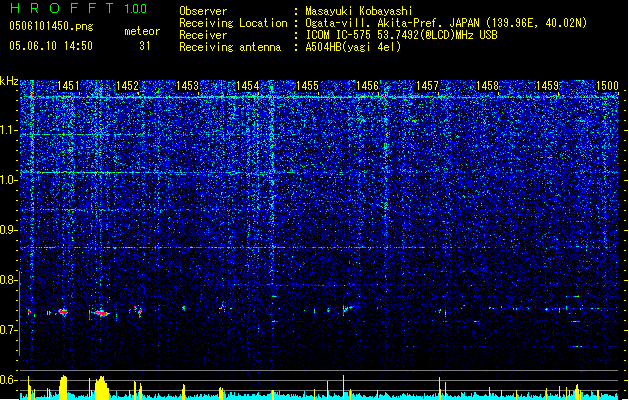Viewport: 629px width, 400px height.
Task: Click the 0.6 kHz axis label
Action: pos(9,380)
